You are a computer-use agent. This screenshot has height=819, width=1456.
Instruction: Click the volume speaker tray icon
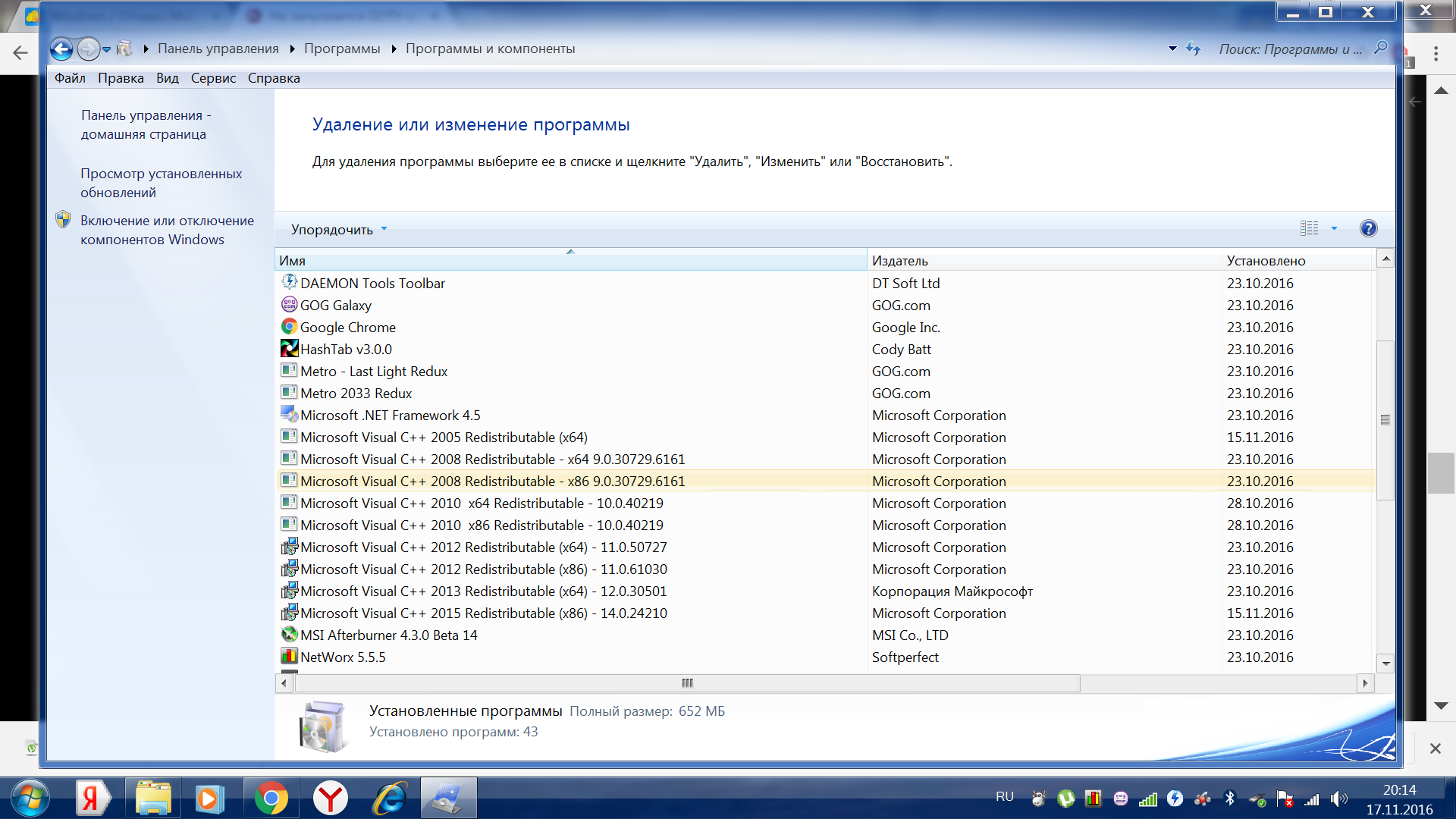click(1338, 799)
